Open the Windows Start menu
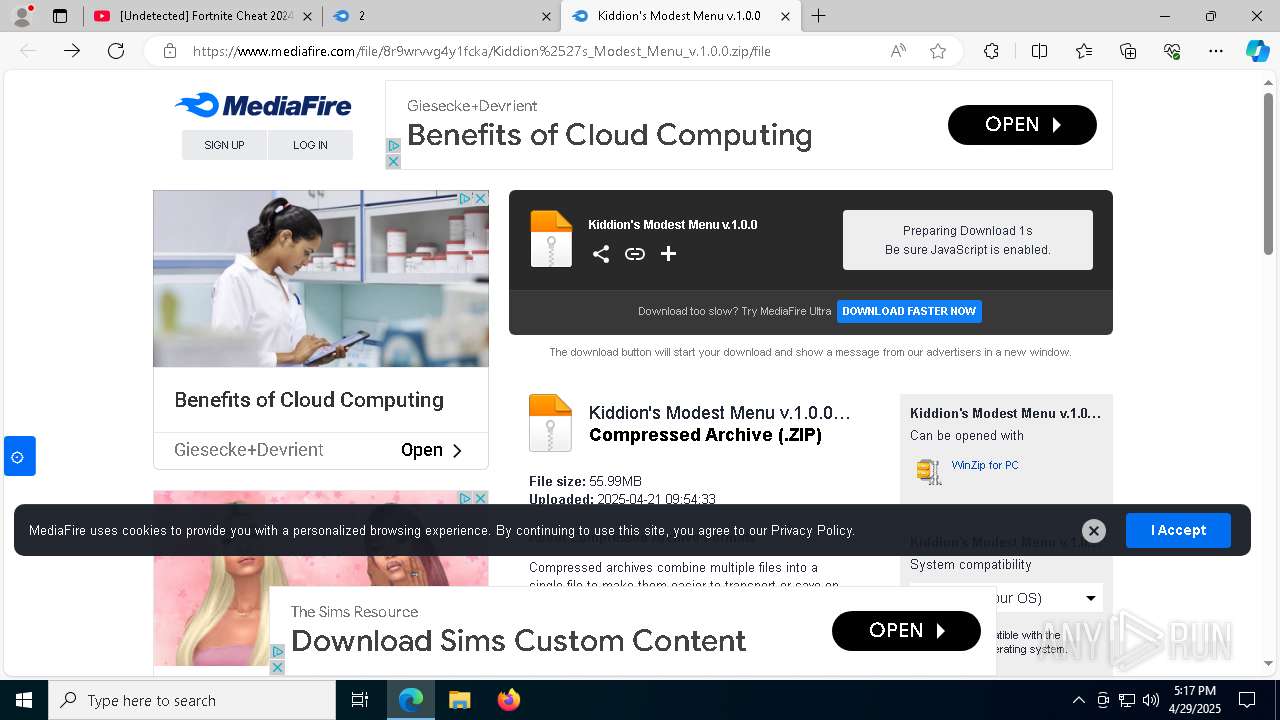Image resolution: width=1280 pixels, height=720 pixels. pos(24,700)
